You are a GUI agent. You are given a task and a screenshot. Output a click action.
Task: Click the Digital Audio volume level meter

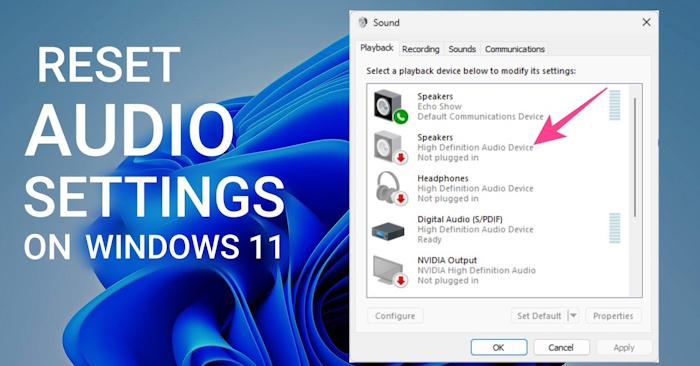[x=615, y=229]
